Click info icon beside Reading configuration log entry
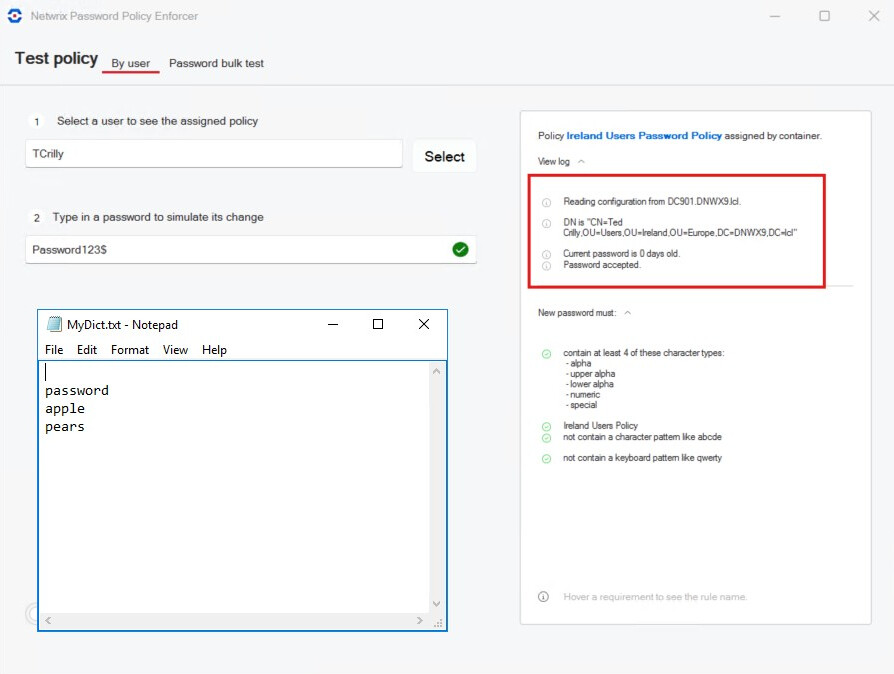 (546, 202)
